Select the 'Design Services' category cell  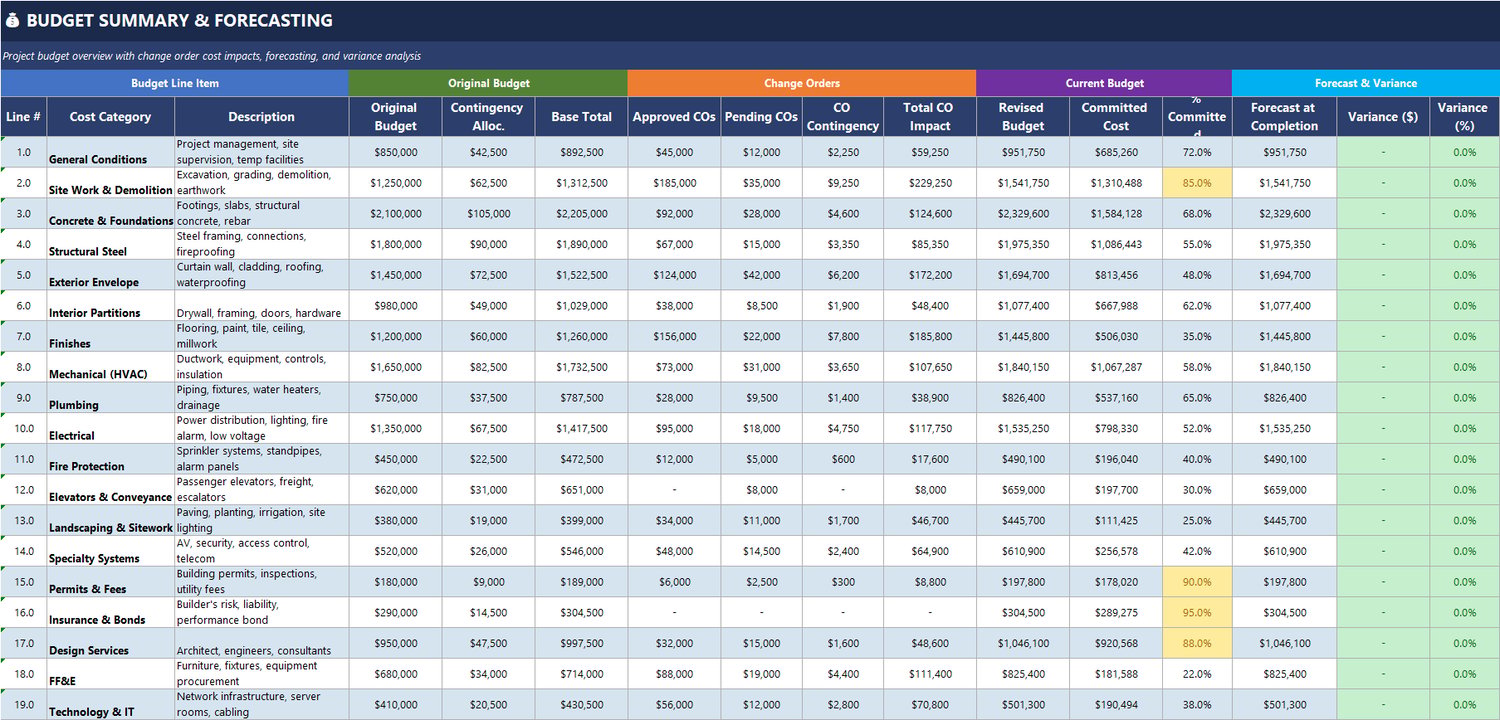(x=111, y=644)
